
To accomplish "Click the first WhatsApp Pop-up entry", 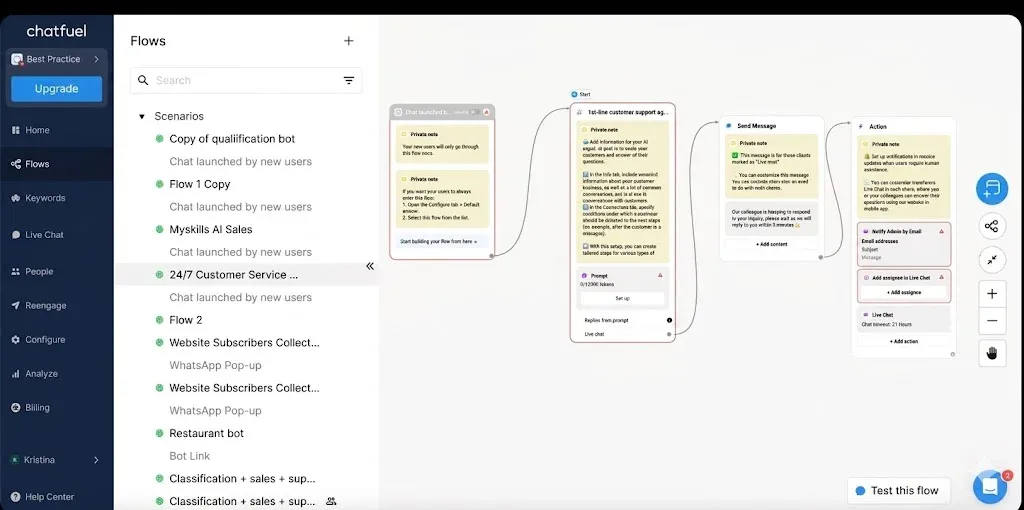I will pos(215,365).
